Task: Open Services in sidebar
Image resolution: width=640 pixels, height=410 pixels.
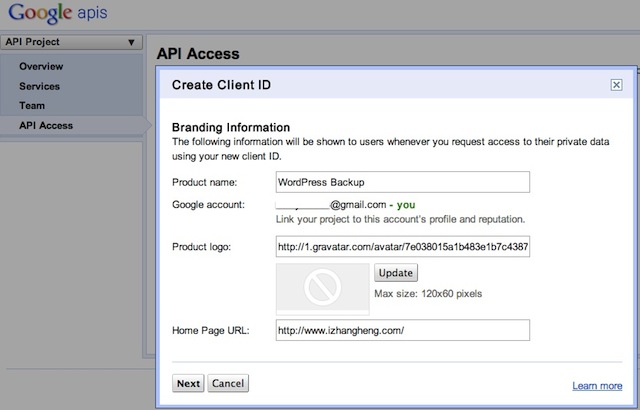Action: click(x=39, y=86)
